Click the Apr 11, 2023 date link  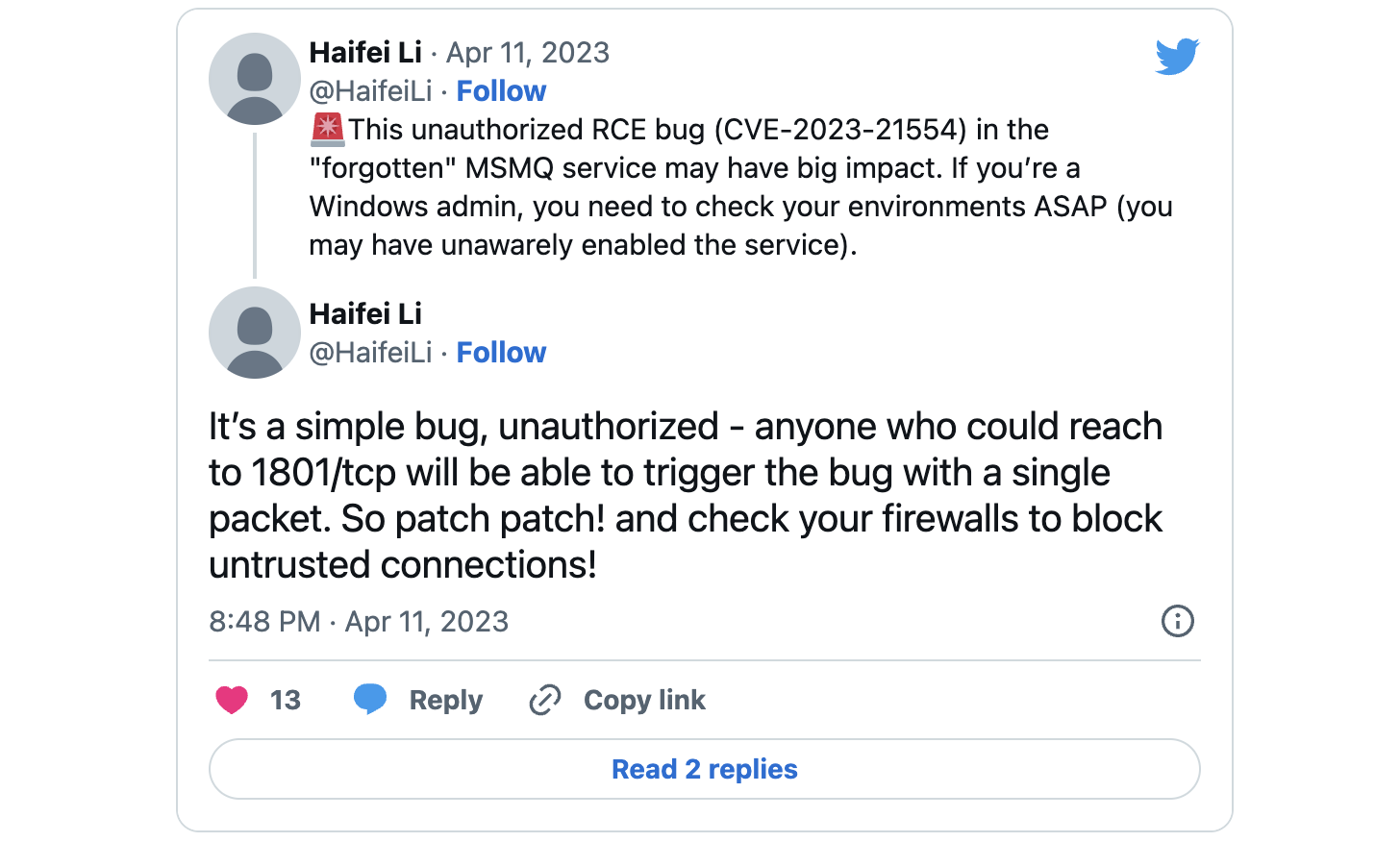click(x=528, y=53)
